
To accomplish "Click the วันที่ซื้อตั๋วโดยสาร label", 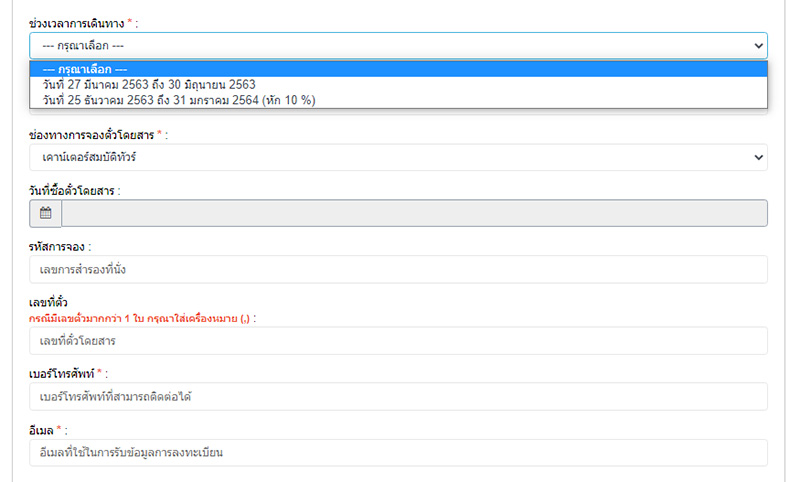I will [x=71, y=191].
